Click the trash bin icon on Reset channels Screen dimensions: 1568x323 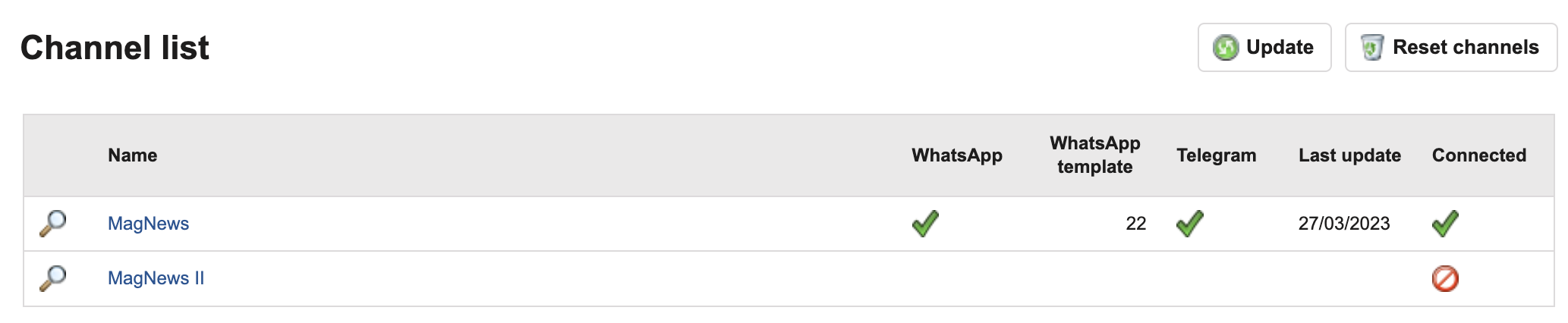pyautogui.click(x=1371, y=48)
